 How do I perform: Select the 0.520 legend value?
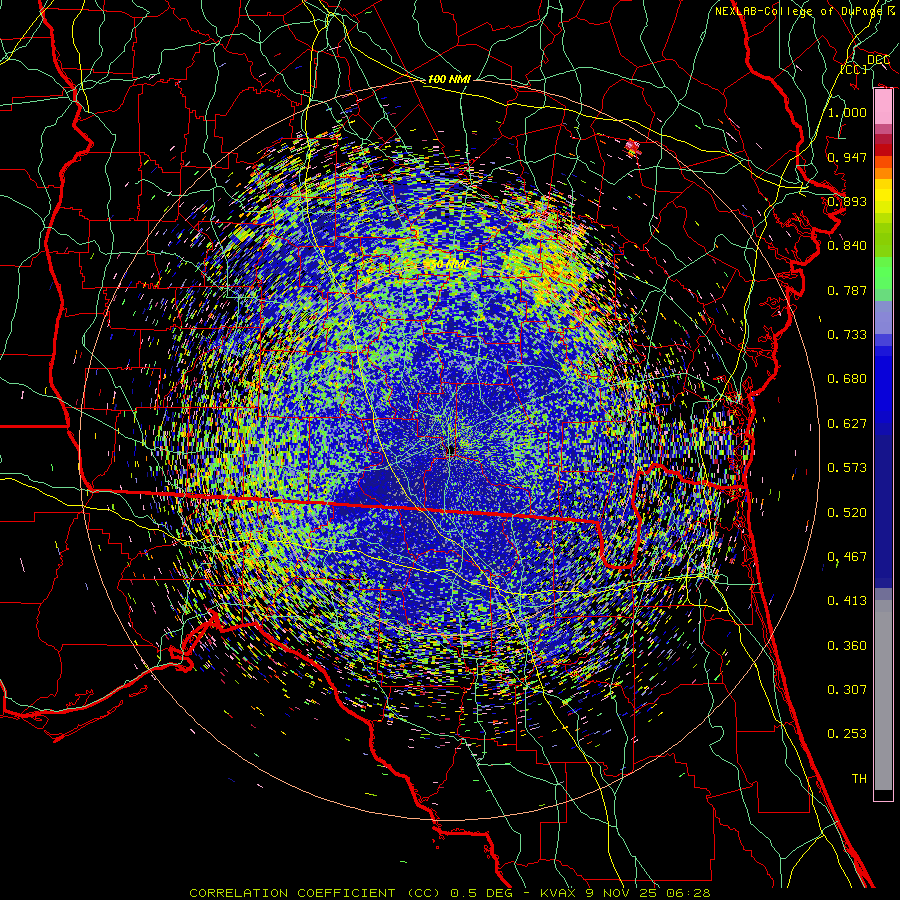point(847,512)
